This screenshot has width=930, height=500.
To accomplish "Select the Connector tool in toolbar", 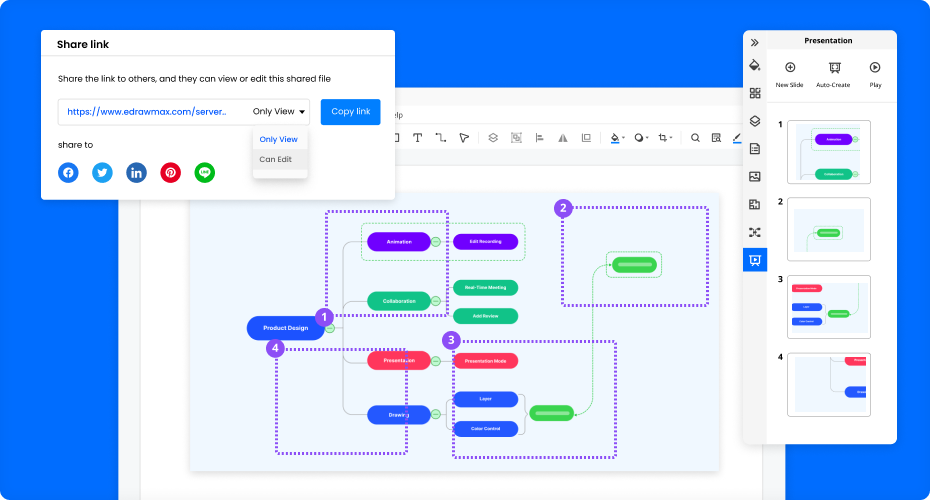I will [440, 138].
